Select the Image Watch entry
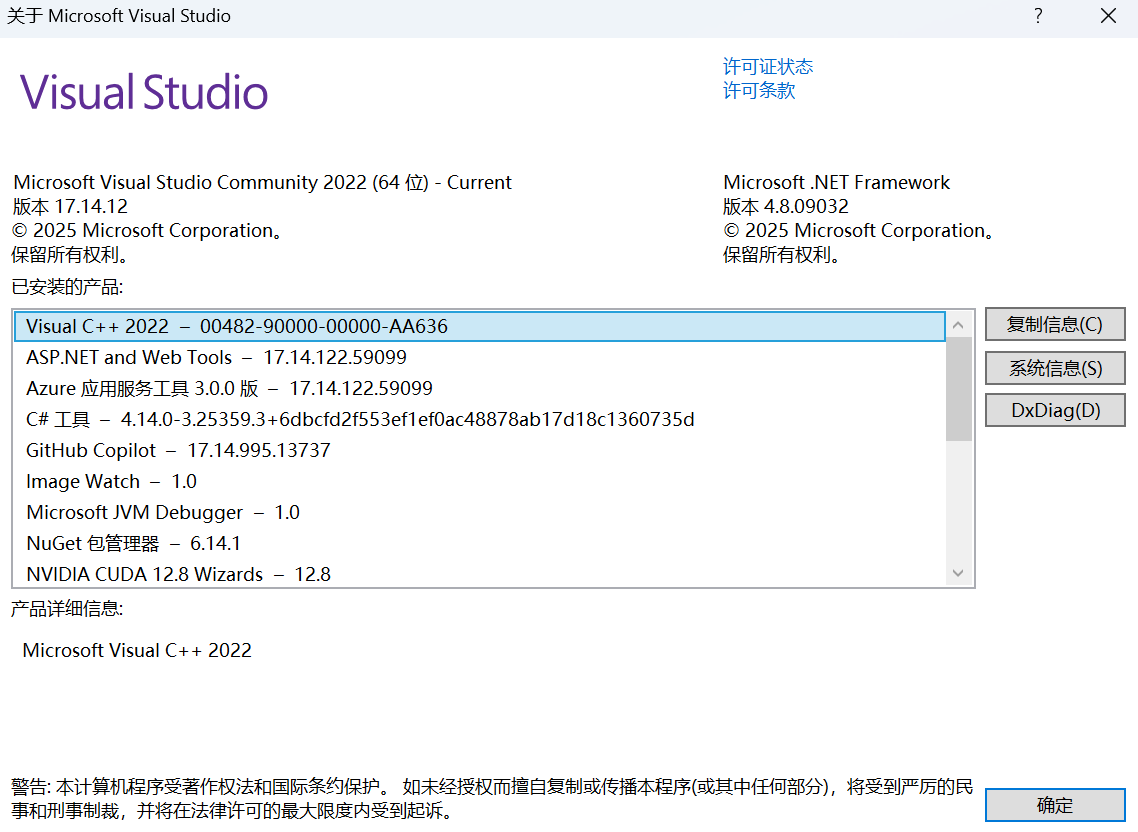This screenshot has width=1138, height=832. 111,481
